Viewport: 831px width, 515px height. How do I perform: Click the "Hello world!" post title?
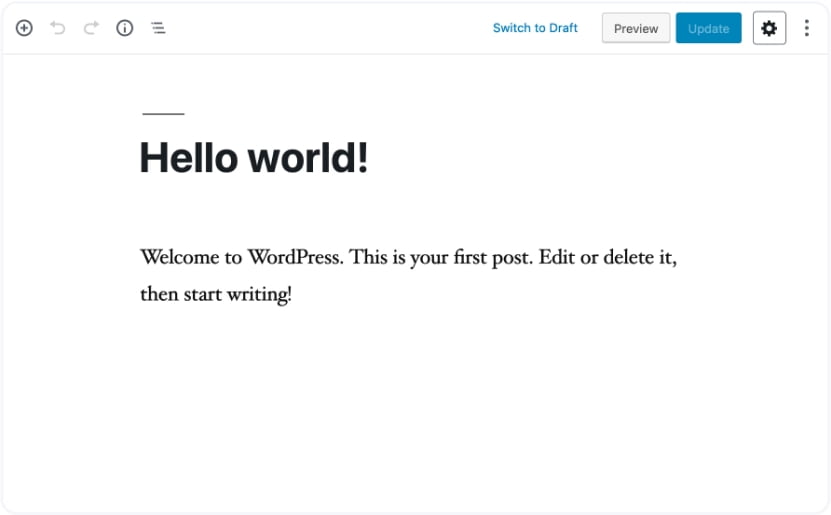pyautogui.click(x=254, y=158)
